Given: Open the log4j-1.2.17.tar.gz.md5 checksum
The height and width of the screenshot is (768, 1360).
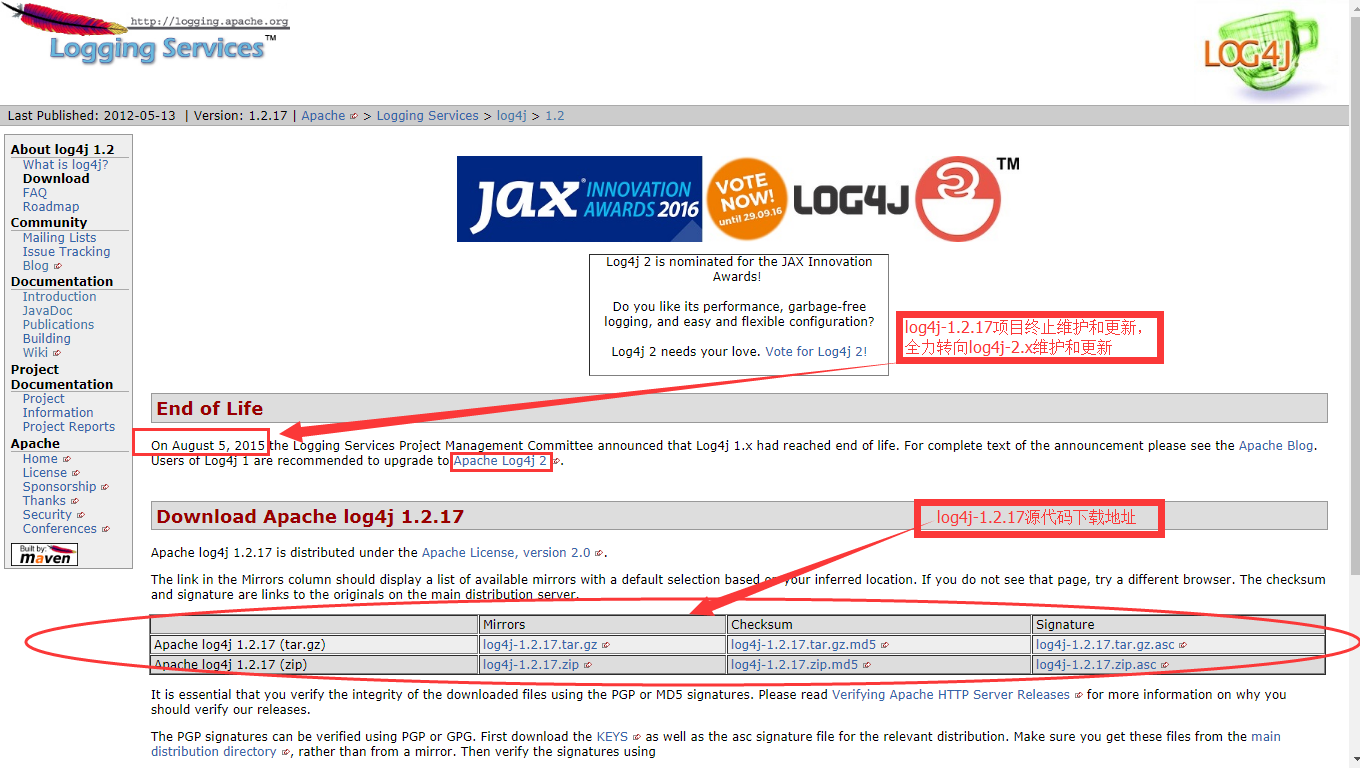Looking at the screenshot, I should coord(804,645).
